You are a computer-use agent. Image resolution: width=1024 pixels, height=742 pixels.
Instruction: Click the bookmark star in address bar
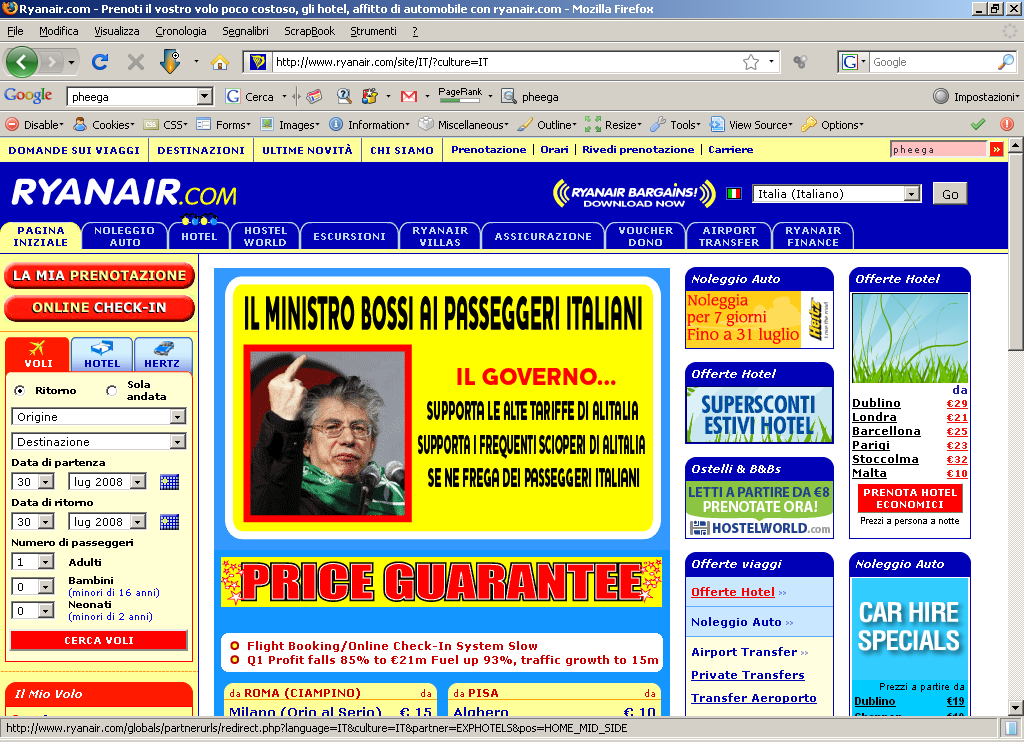point(750,62)
